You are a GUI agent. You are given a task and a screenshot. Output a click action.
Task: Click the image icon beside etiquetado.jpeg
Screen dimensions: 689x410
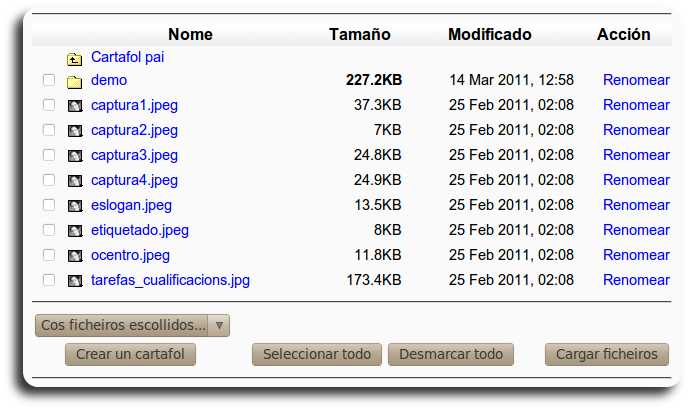coord(74,231)
